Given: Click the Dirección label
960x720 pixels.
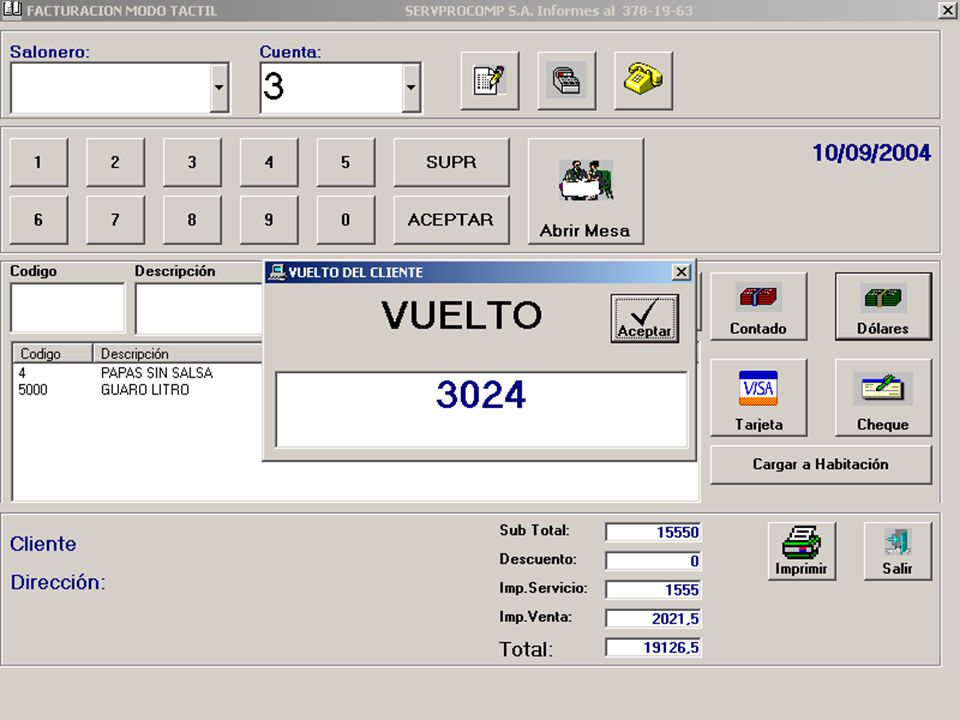Looking at the screenshot, I should point(58,582).
